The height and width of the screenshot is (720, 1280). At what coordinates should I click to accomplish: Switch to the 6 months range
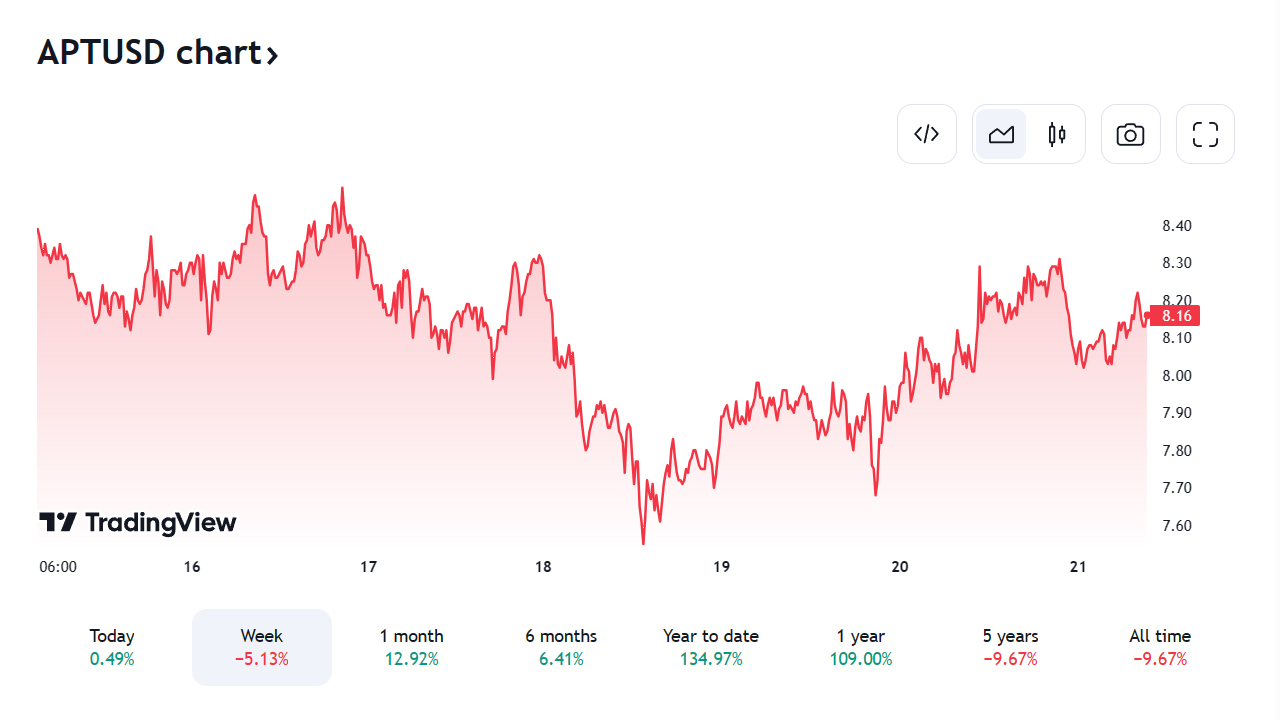click(x=561, y=647)
